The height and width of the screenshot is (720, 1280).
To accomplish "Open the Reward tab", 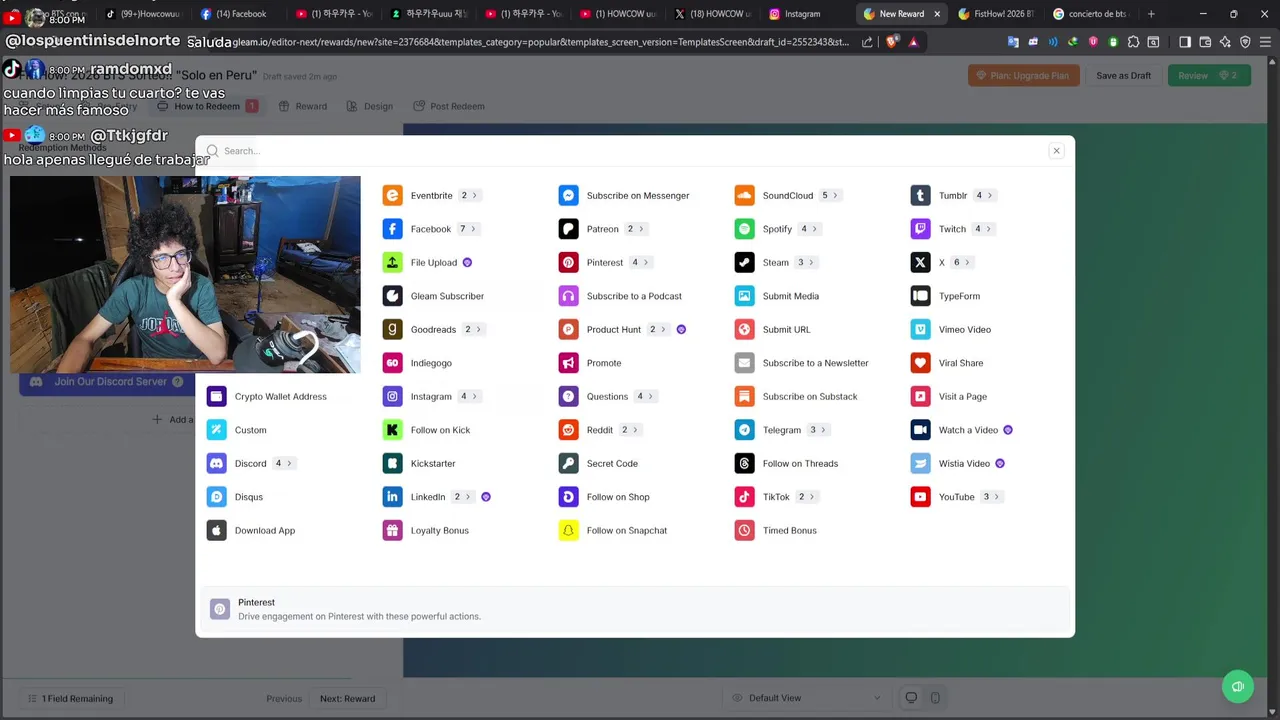I will pyautogui.click(x=303, y=106).
